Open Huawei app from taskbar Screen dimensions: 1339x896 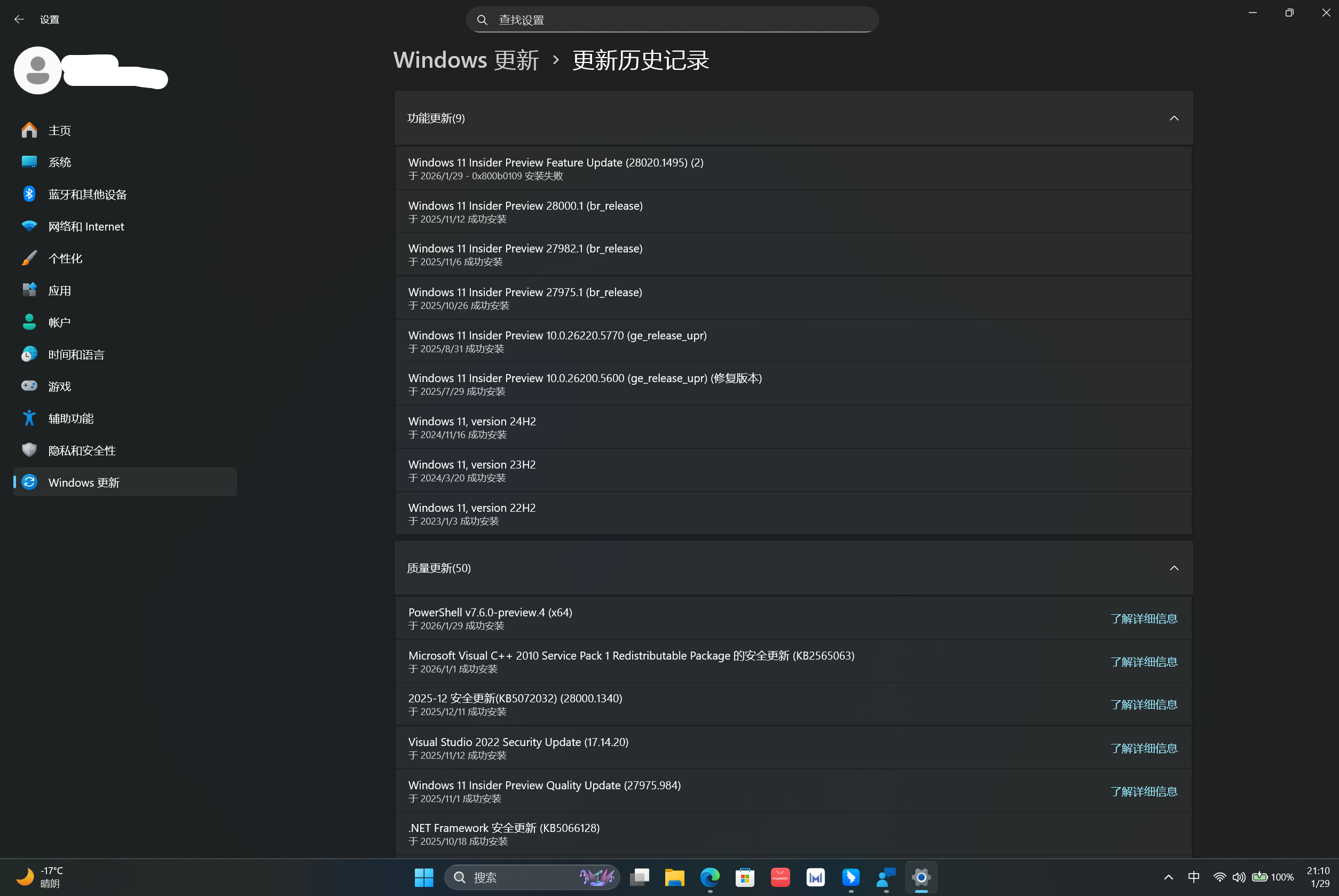781,877
